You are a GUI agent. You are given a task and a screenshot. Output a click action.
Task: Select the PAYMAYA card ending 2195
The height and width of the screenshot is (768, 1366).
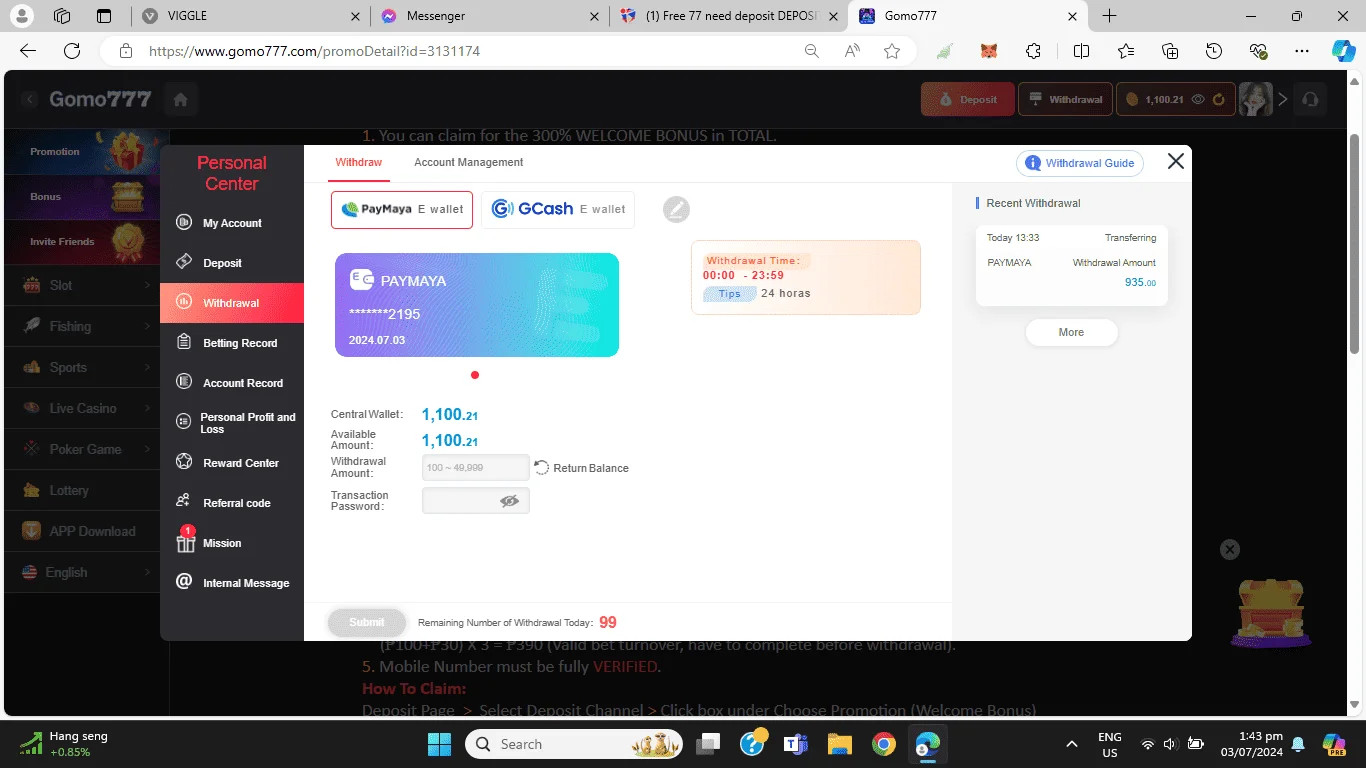tap(477, 305)
